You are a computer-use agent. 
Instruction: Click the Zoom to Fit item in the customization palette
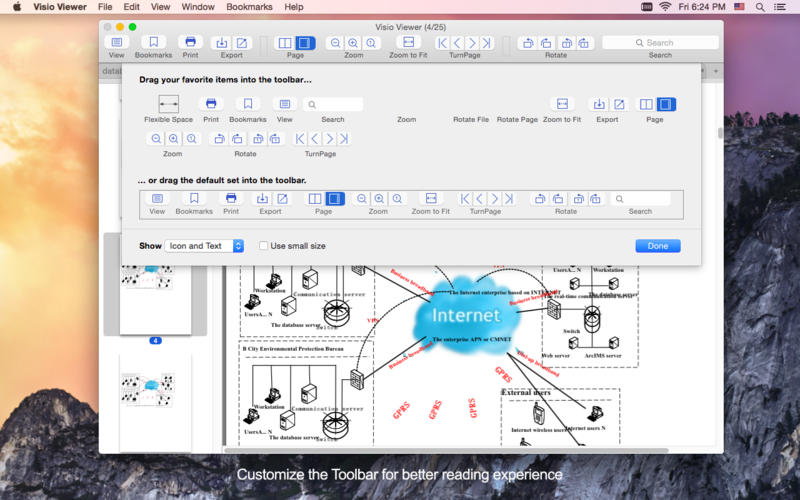(562, 104)
